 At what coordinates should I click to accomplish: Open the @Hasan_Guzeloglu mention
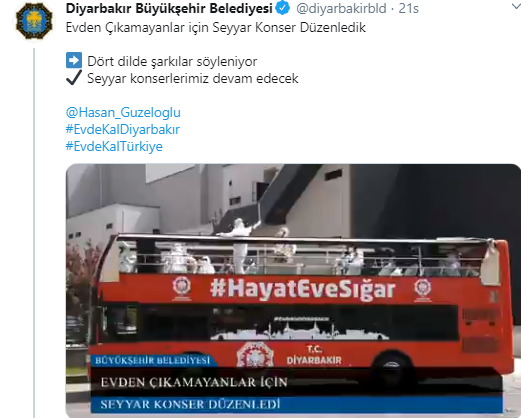point(123,112)
